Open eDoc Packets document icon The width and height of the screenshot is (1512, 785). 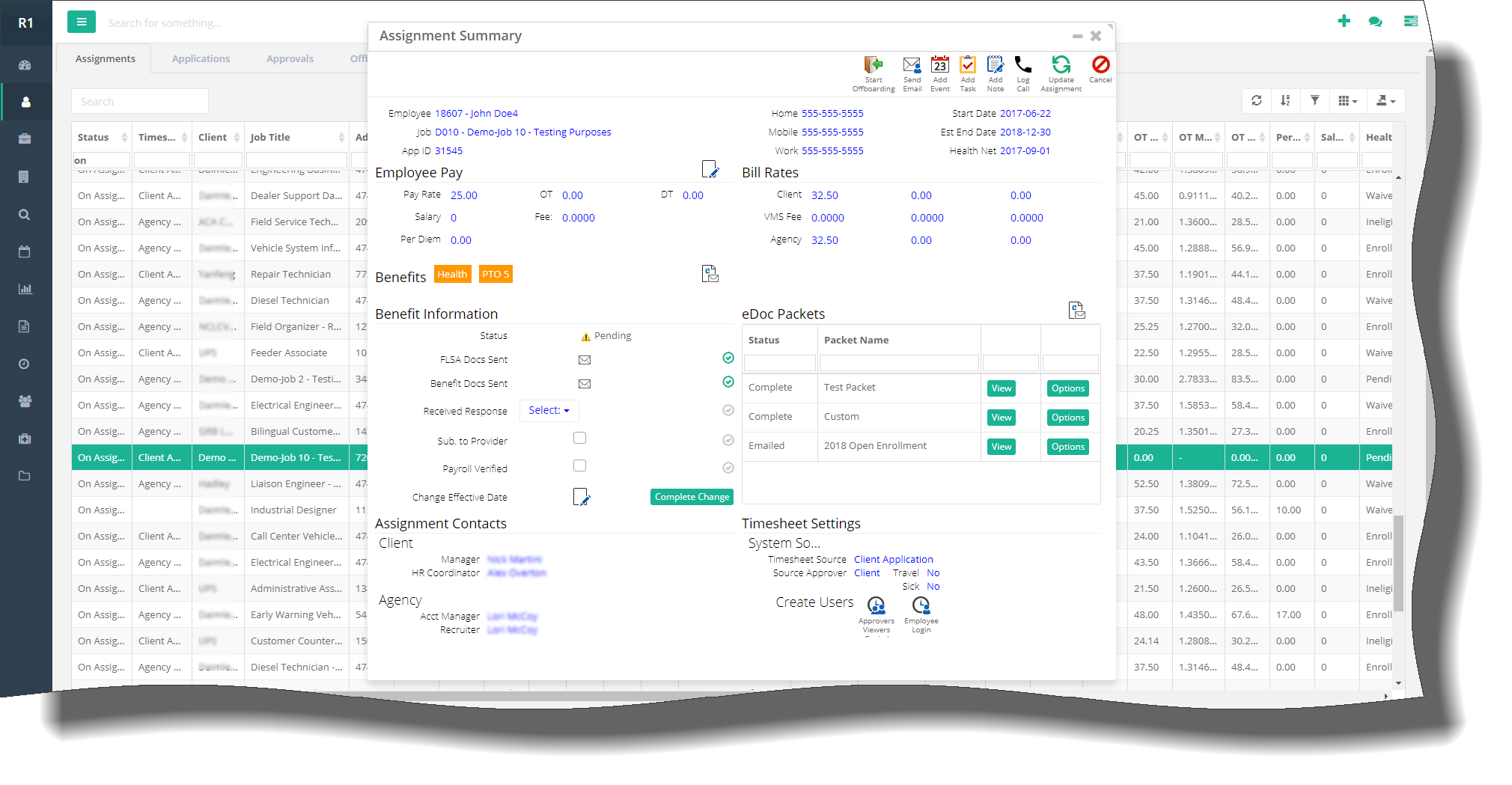1076,310
